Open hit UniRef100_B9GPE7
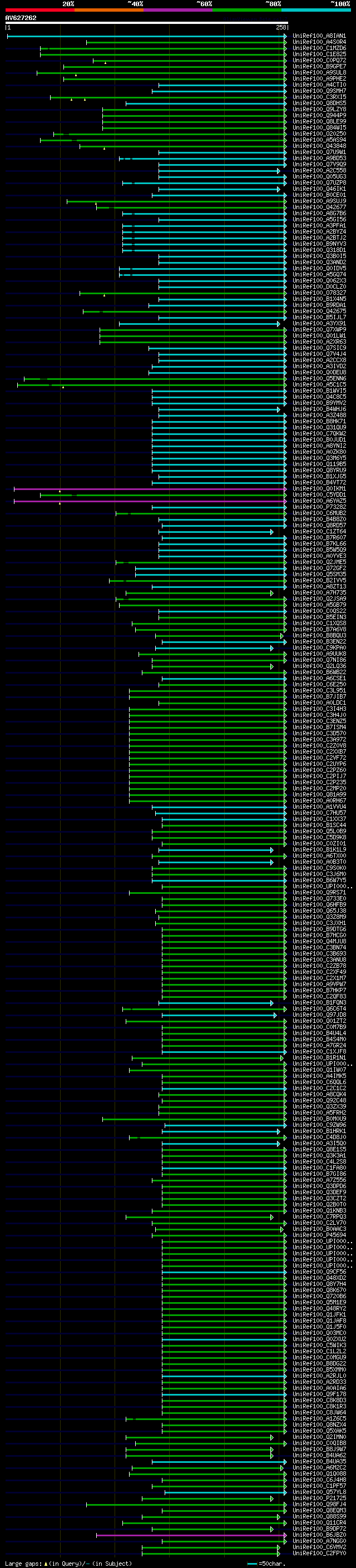The image size is (356, 1568). [x=319, y=67]
